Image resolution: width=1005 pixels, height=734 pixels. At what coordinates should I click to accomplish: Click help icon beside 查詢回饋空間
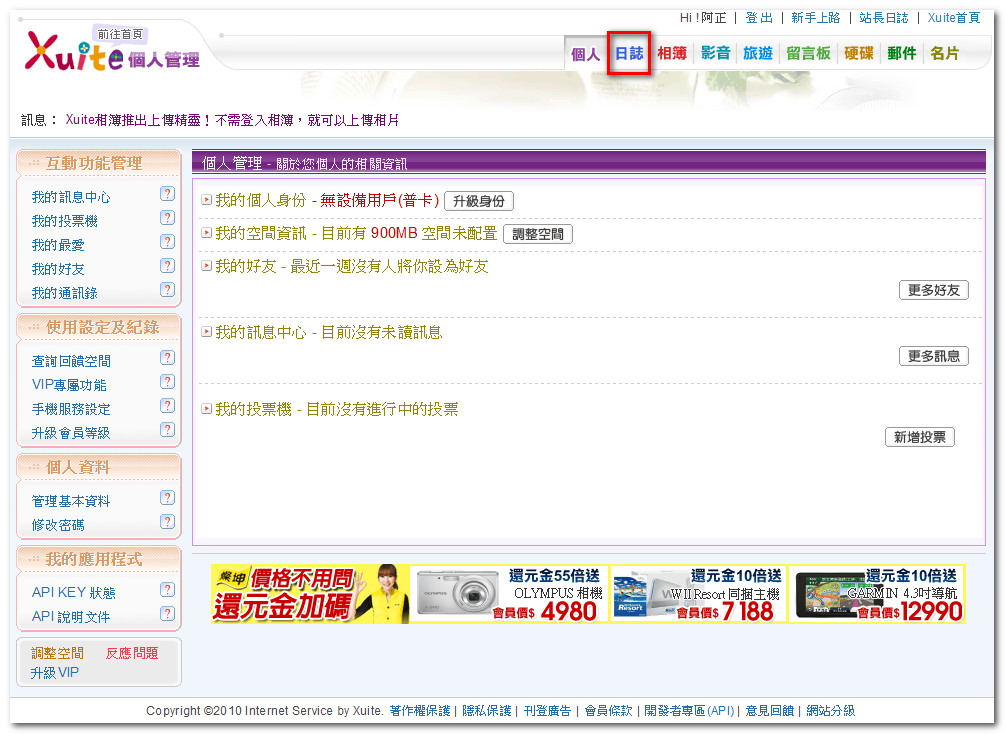[167, 358]
